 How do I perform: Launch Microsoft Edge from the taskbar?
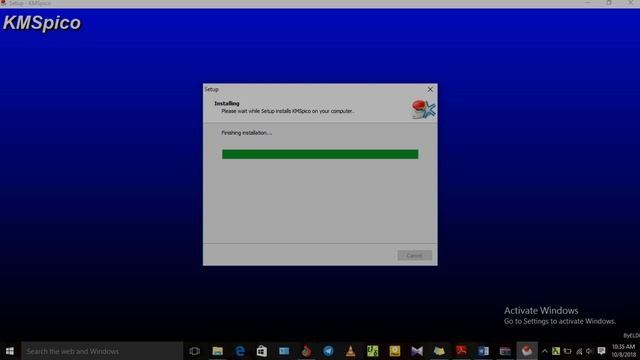(240, 351)
